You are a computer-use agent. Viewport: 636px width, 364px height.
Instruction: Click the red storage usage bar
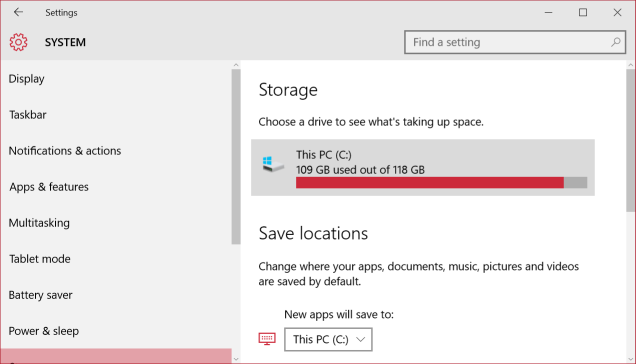tap(430, 183)
